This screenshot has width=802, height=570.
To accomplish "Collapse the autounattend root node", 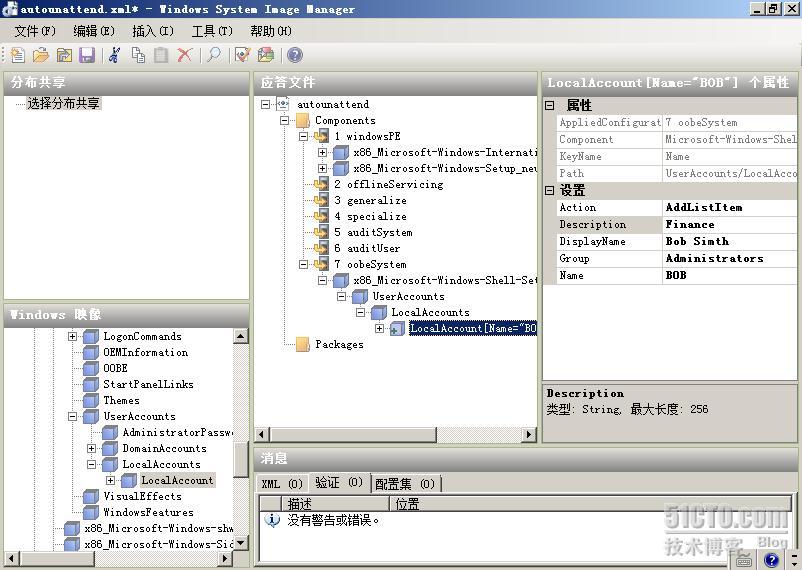I will pyautogui.click(x=265, y=104).
